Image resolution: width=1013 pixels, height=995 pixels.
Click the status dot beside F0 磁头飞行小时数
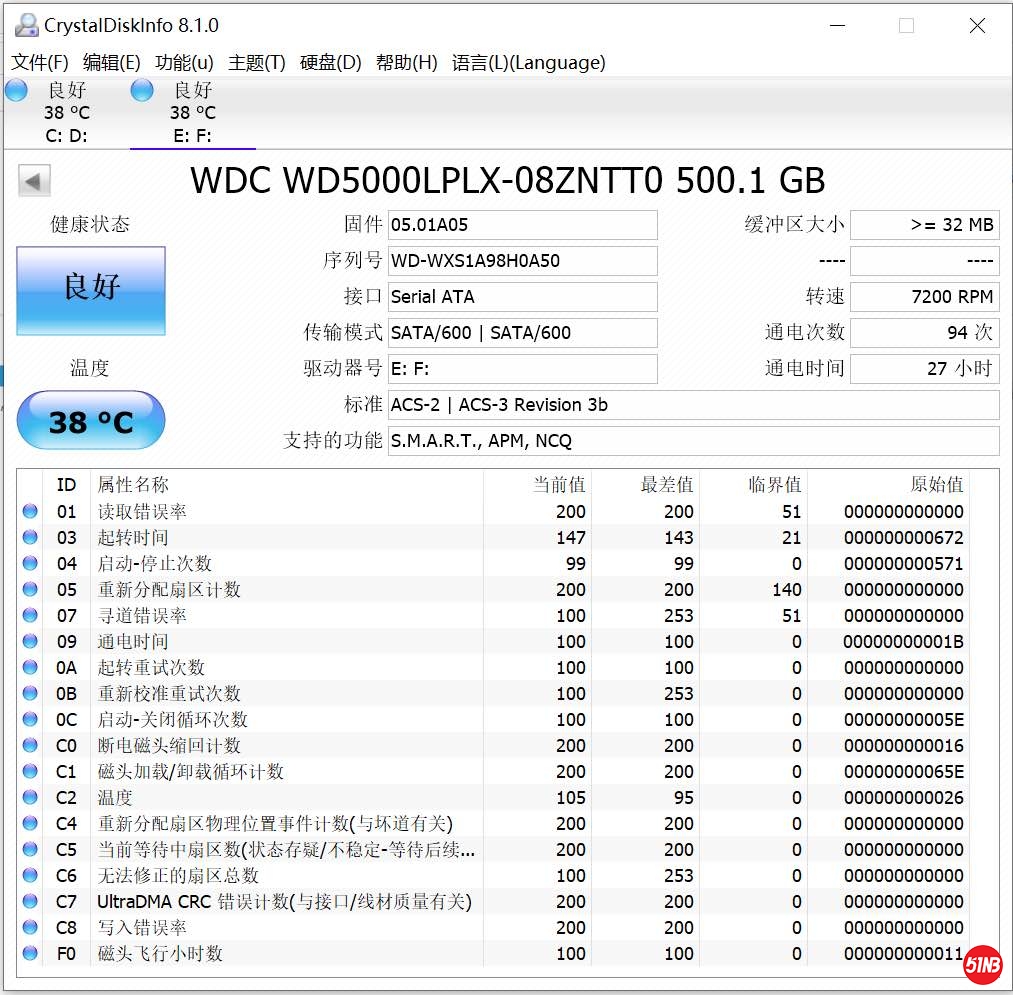point(29,953)
